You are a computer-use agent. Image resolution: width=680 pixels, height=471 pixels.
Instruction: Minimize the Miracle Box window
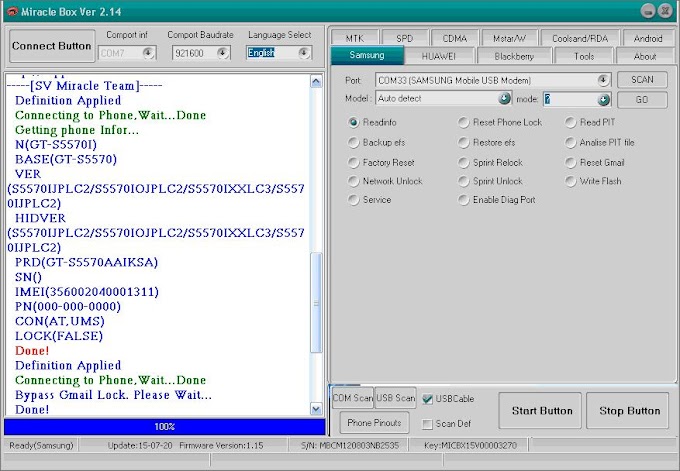pyautogui.click(x=648, y=11)
